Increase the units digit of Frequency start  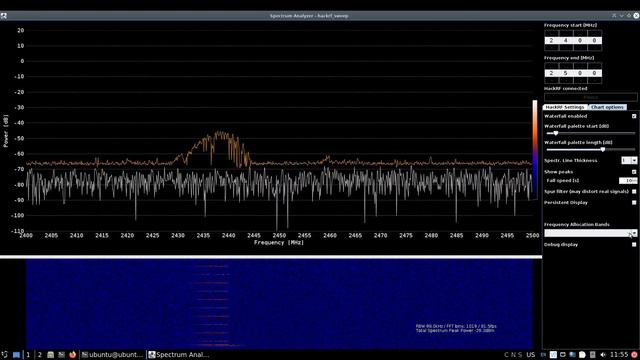(594, 33)
